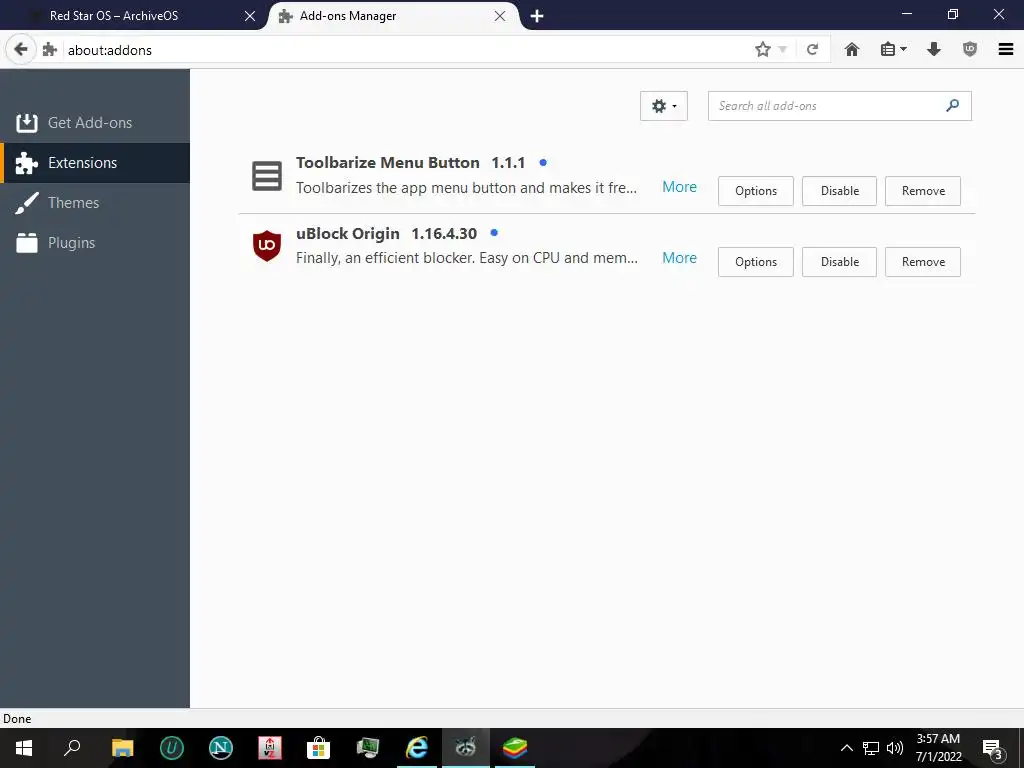Expand the bookmark star dropdown arrow
1024x768 pixels.
tap(782, 50)
